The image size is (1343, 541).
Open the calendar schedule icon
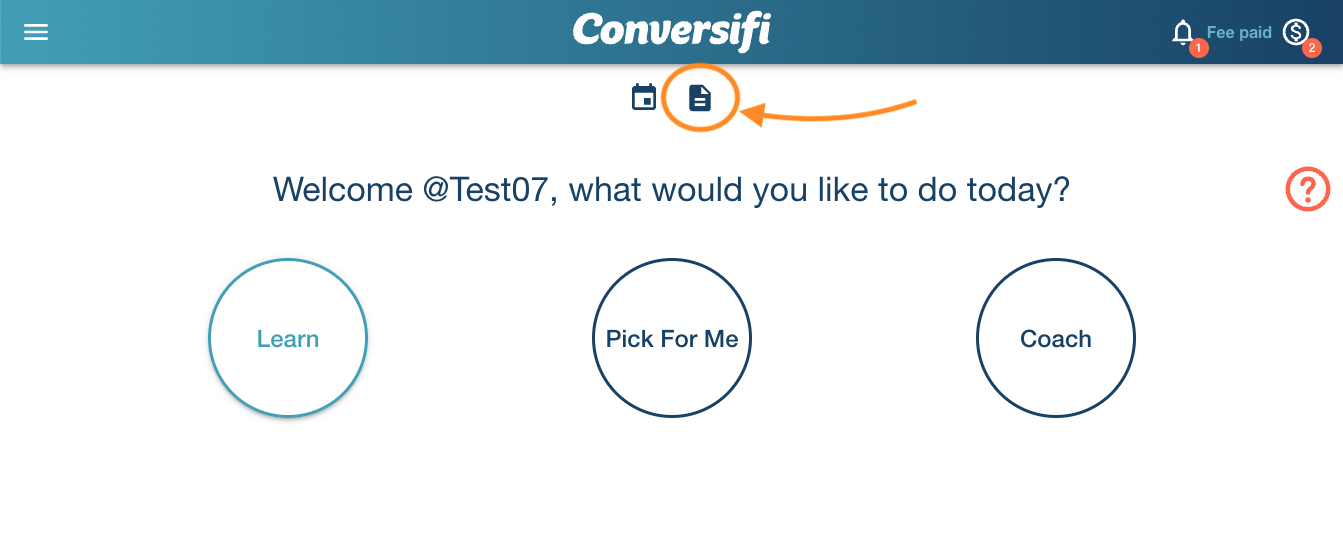tap(644, 97)
